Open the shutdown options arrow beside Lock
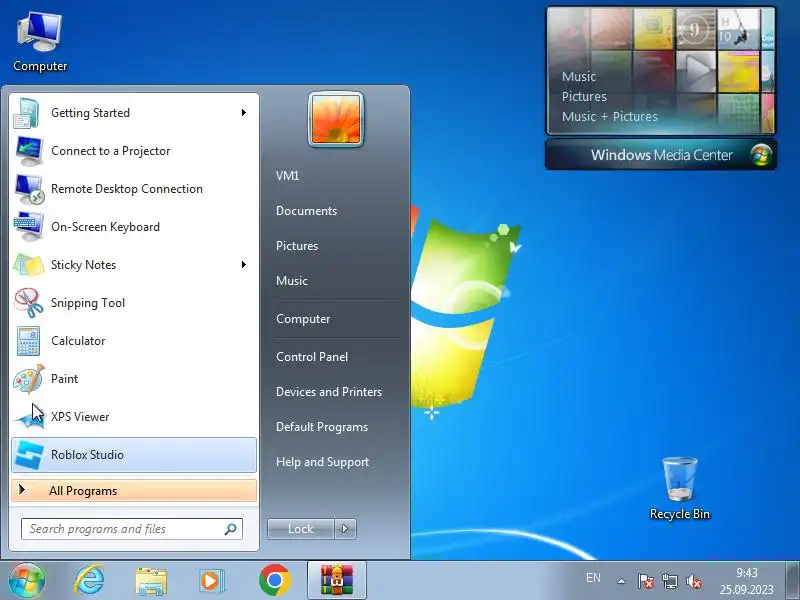This screenshot has height=600, width=800. [x=345, y=529]
